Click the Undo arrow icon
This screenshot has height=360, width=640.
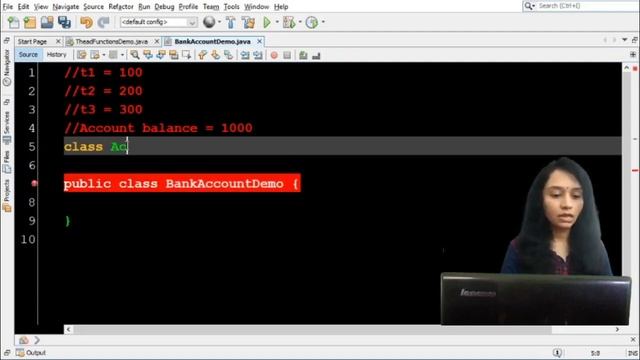[x=86, y=22]
